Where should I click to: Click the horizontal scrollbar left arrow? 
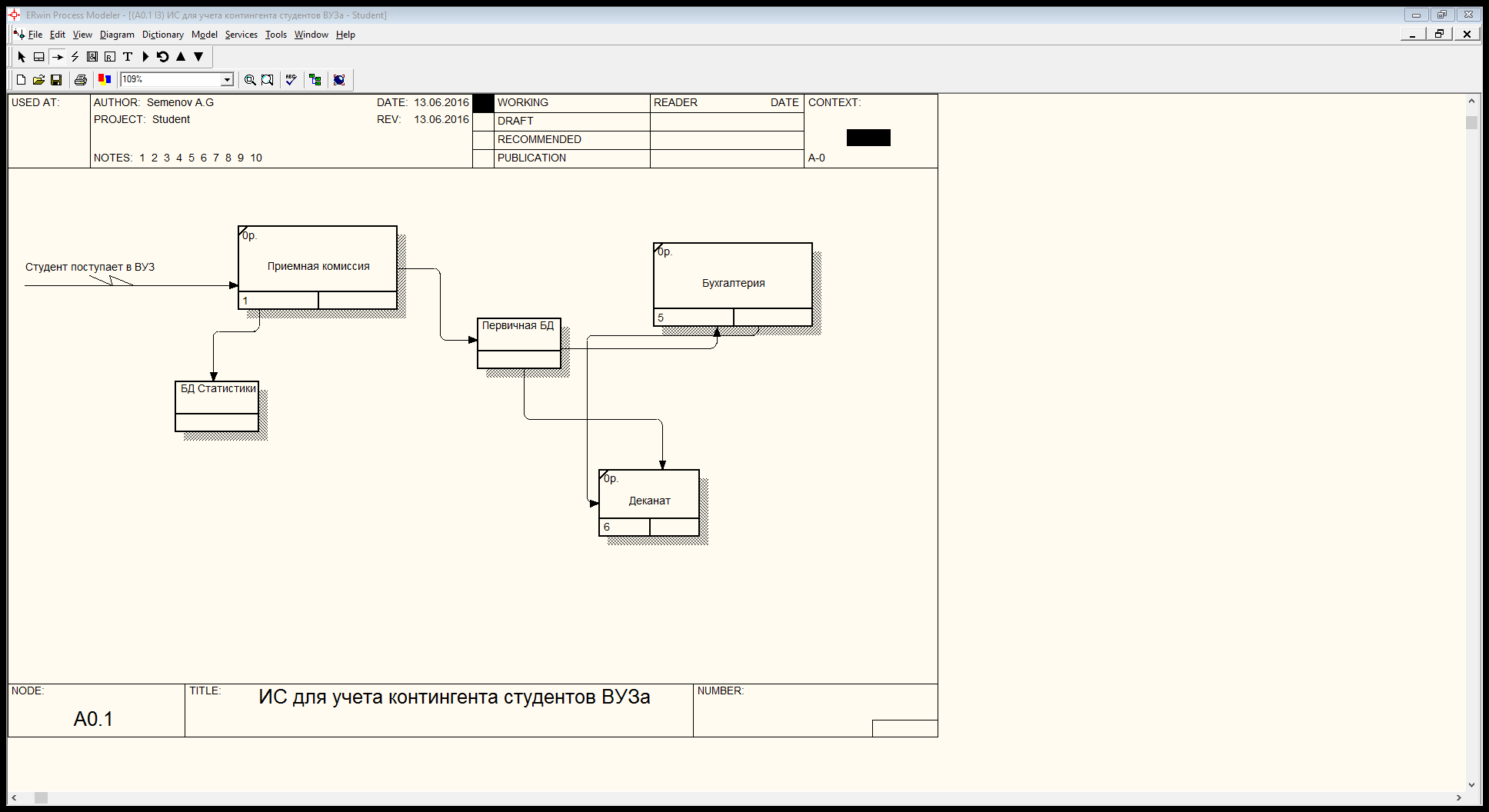[x=14, y=798]
